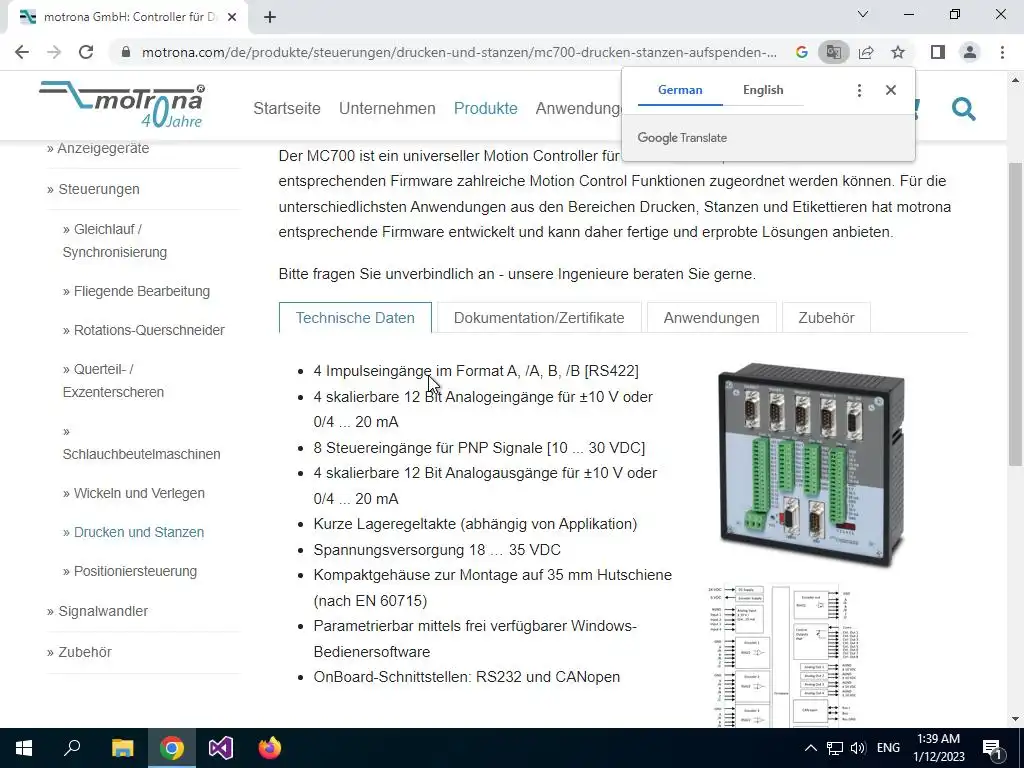Open File Explorer from taskbar
Image resolution: width=1024 pixels, height=768 pixels.
click(122, 748)
